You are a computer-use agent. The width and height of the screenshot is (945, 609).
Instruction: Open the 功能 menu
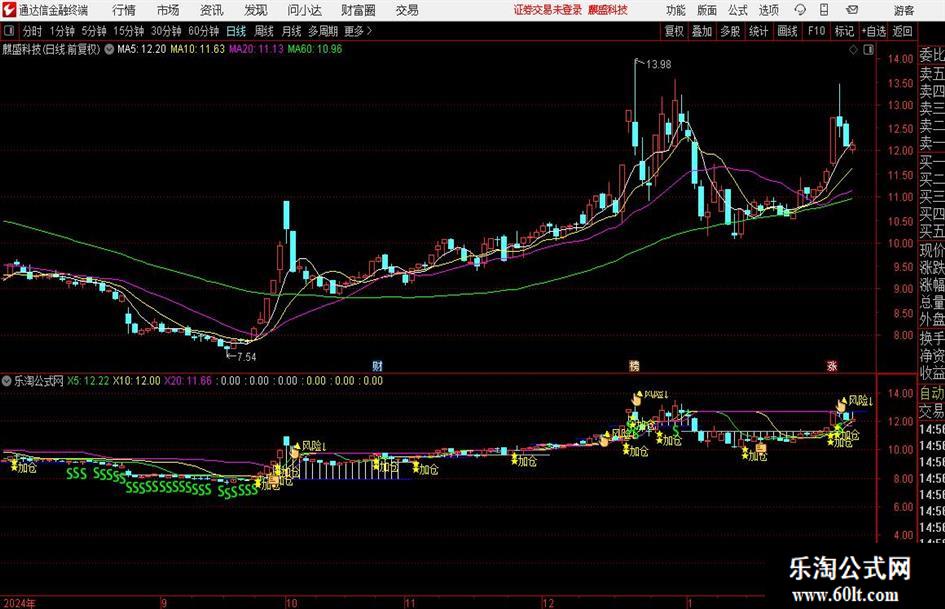[x=676, y=10]
